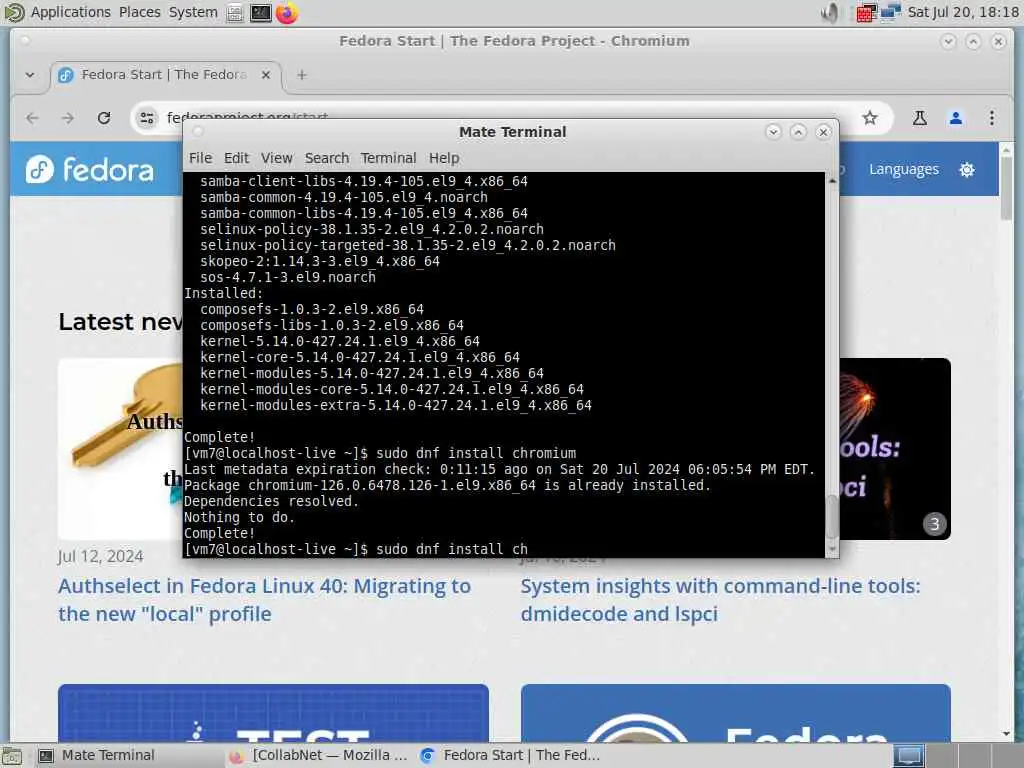
Task: Click the firewall applet tray icon
Action: pyautogui.click(x=866, y=12)
